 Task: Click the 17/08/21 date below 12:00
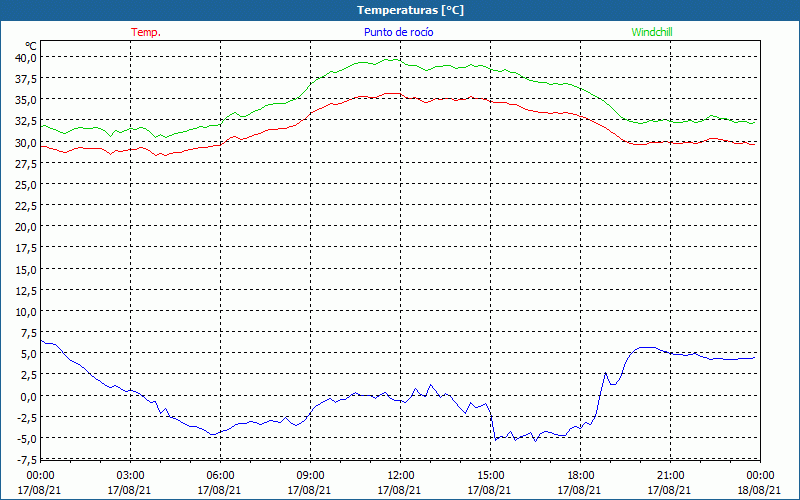[x=399, y=490]
